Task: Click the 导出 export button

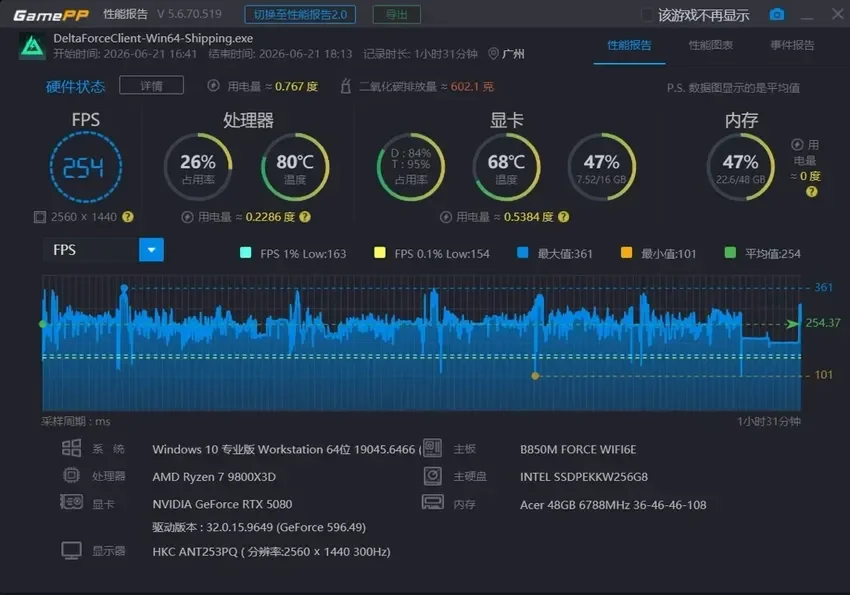Action: (x=397, y=15)
